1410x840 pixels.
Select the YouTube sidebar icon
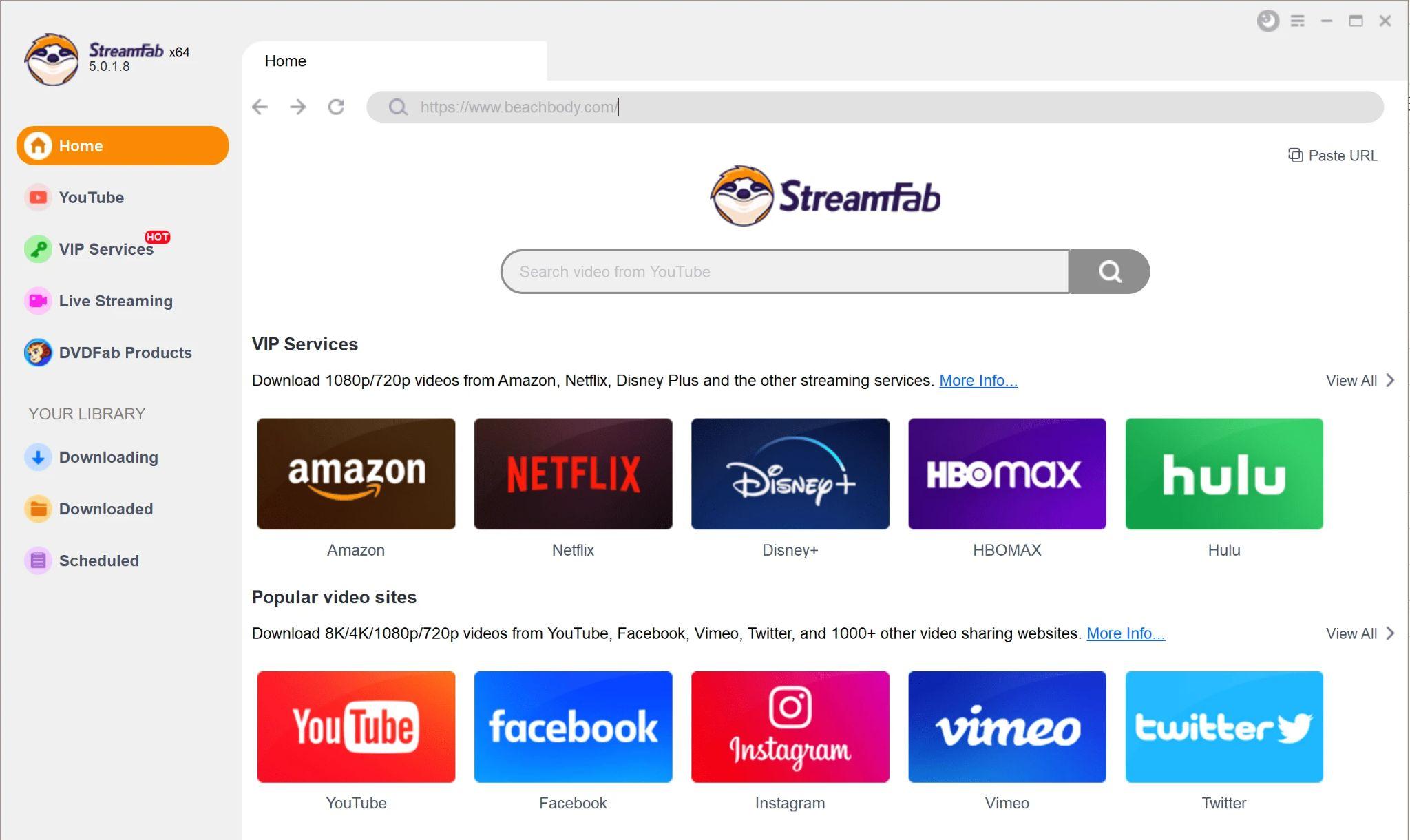coord(37,197)
